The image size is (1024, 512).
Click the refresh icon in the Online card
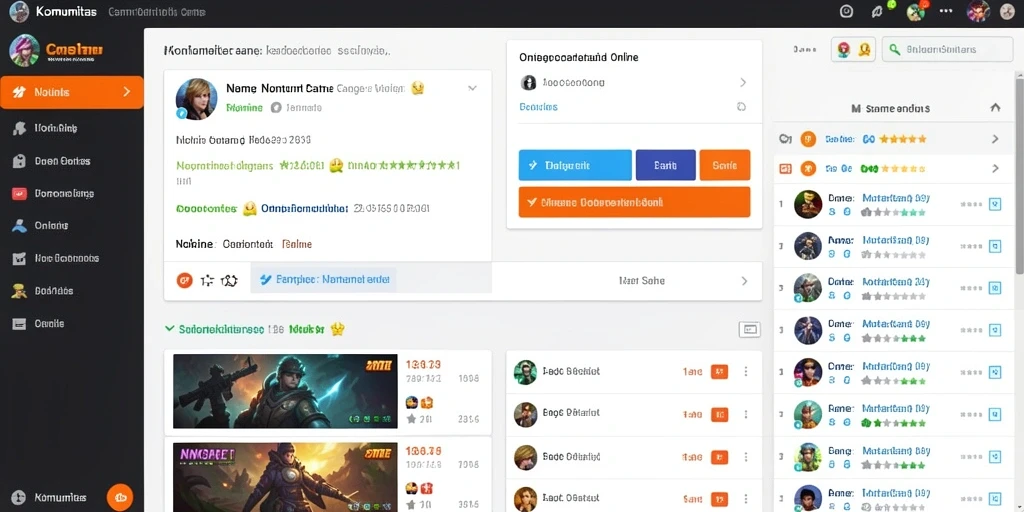click(741, 106)
